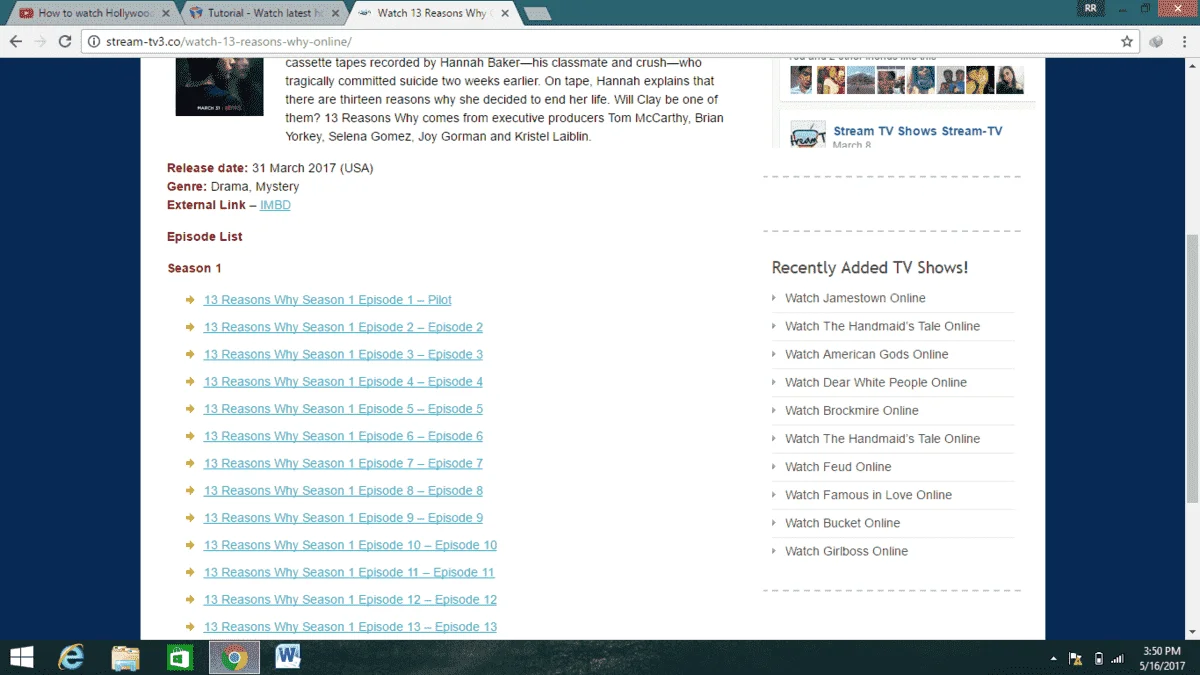Open the Chrome menu (three dots)
1200x675 pixels.
[x=1184, y=42]
